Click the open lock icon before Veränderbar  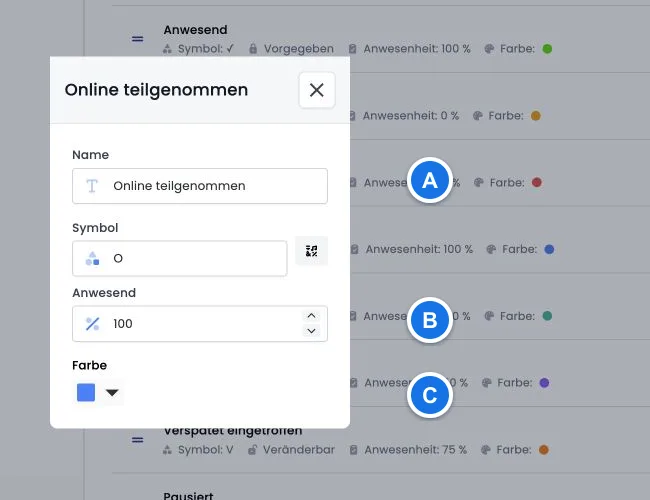coord(252,450)
